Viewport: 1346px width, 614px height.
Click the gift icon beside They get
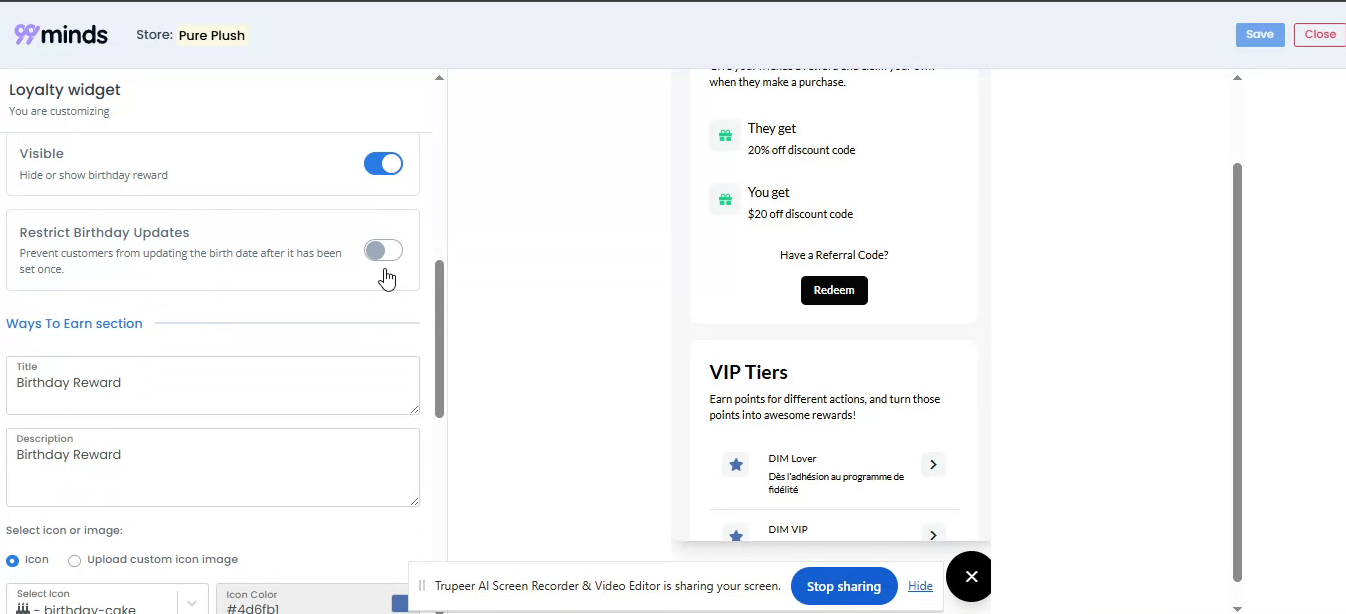[x=726, y=136]
